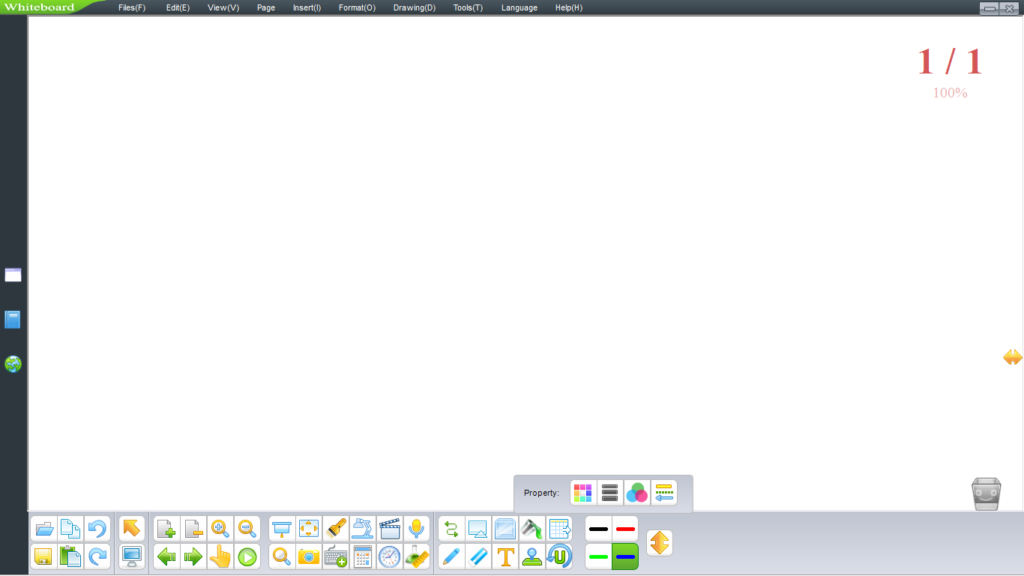Viewport: 1024px width, 576px height.
Task: Activate the flashlight spotlight tool
Action: (336, 528)
